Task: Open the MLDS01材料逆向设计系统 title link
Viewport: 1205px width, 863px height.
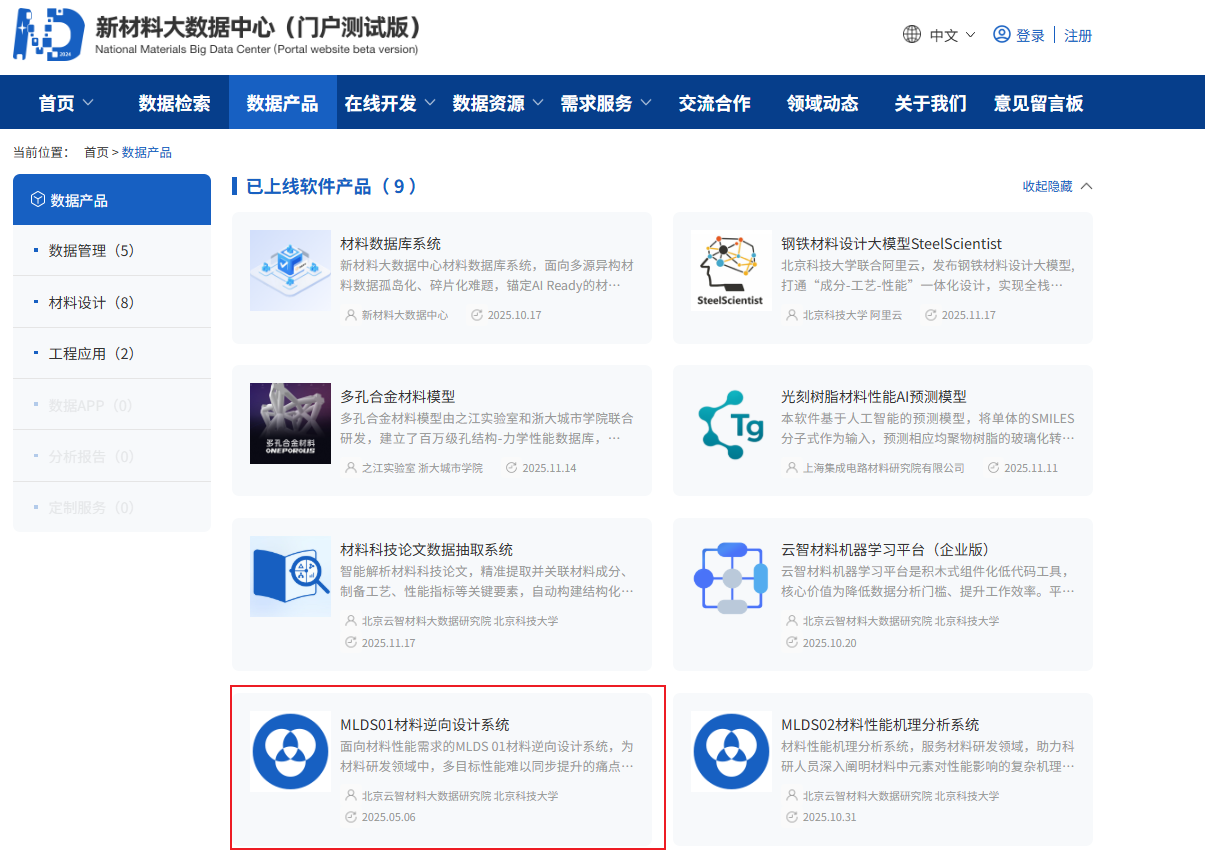Action: tap(424, 725)
